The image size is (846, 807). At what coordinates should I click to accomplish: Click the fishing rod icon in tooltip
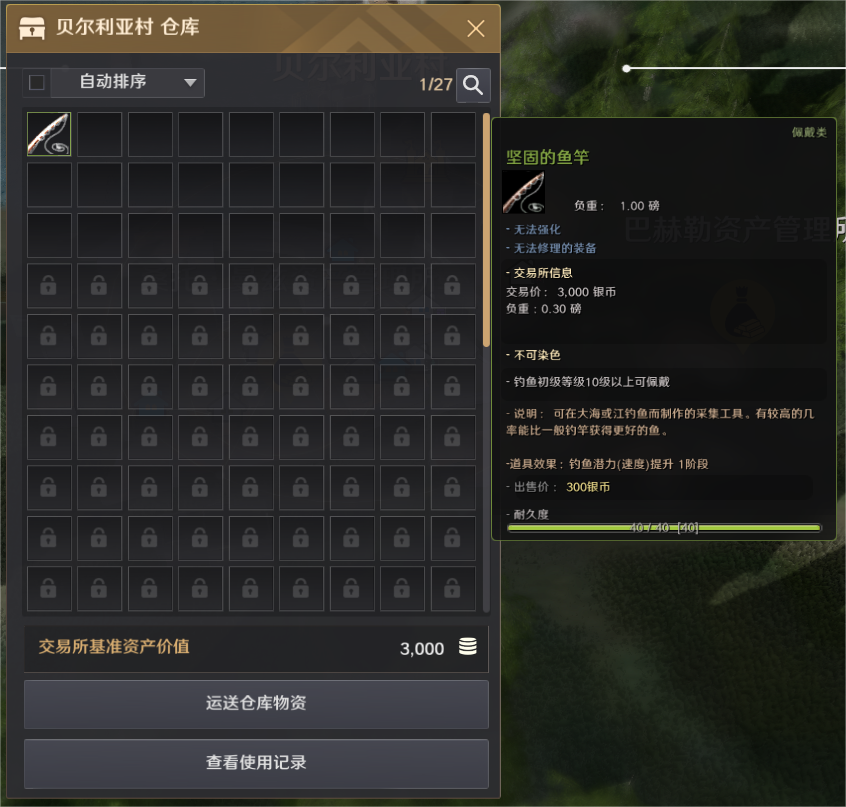tap(523, 192)
